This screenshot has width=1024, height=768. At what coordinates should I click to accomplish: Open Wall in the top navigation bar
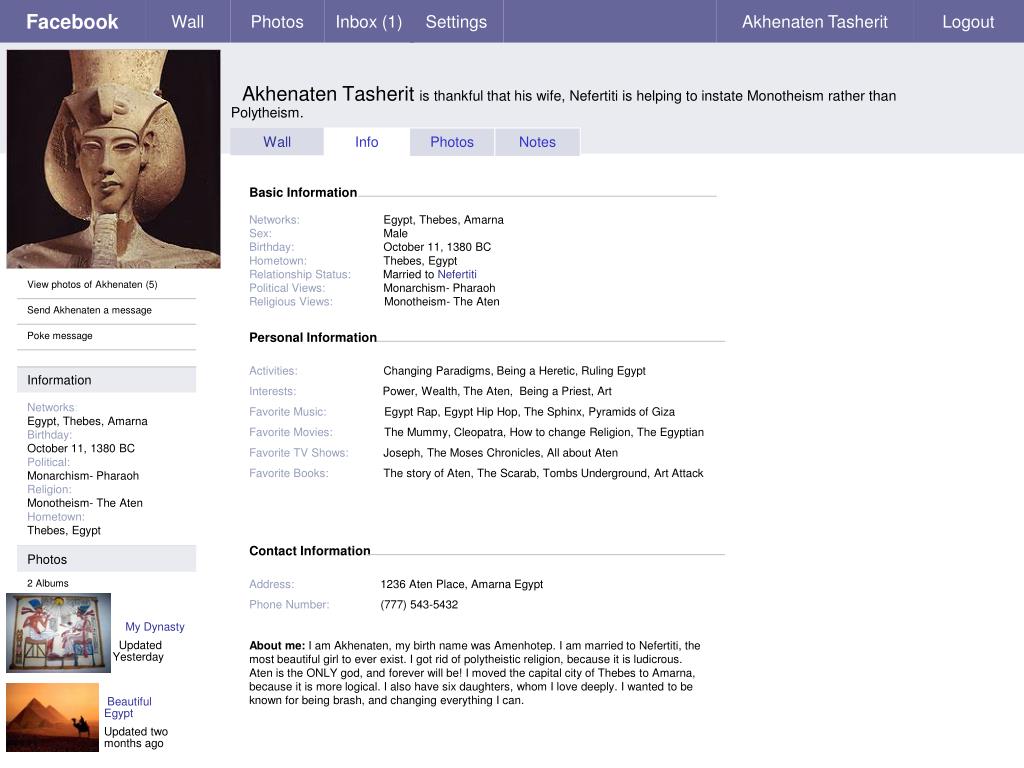tap(187, 22)
